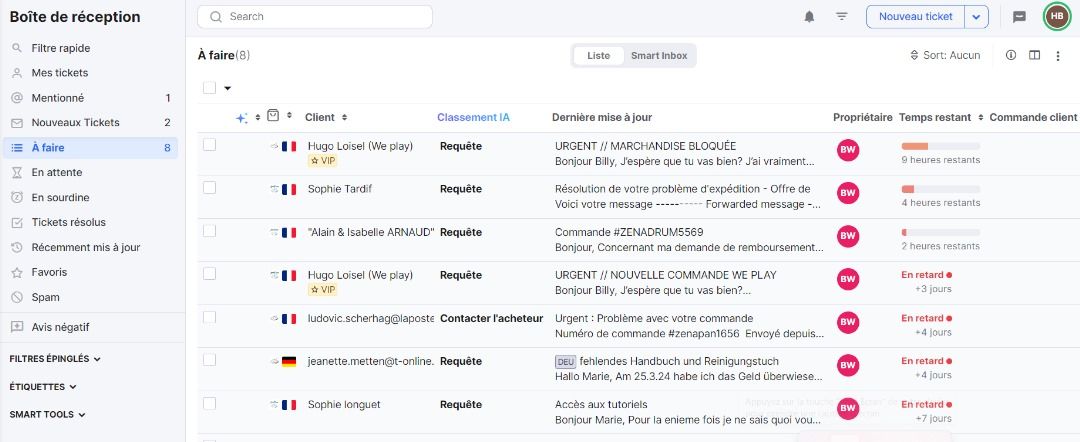Click the 4 heures restants progress bar
Viewport: 1080px width, 442px height.
pyautogui.click(x=940, y=189)
